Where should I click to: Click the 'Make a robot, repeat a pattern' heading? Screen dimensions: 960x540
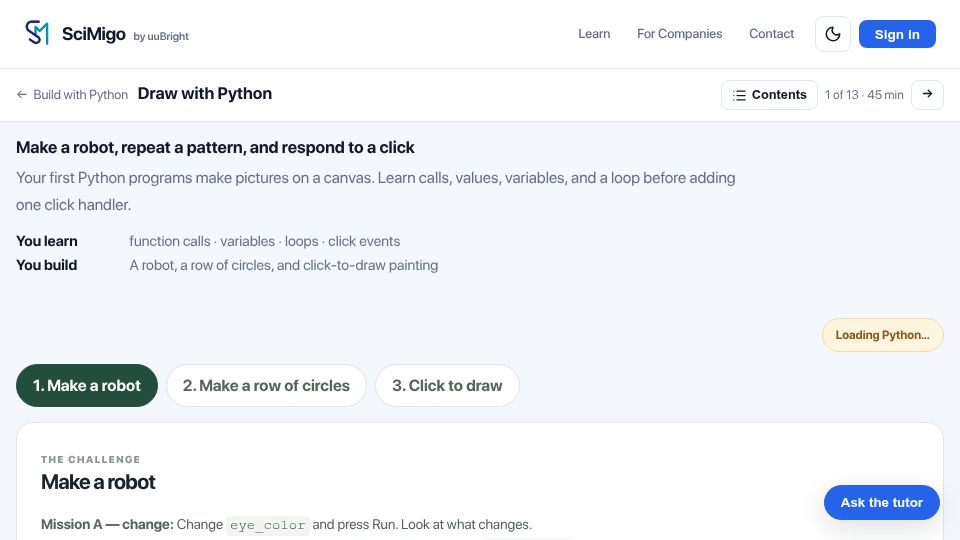tap(215, 148)
